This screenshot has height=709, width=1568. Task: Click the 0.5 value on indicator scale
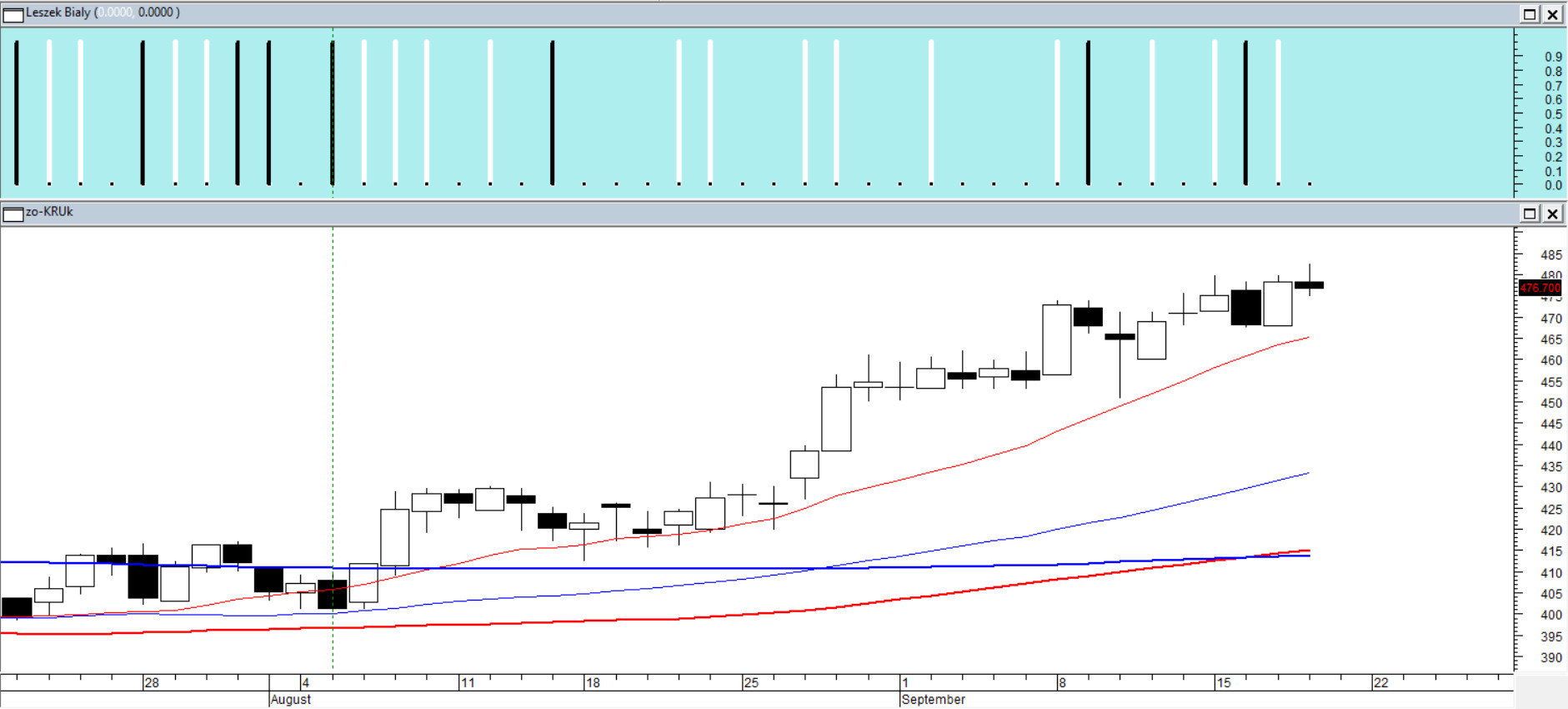(1553, 114)
